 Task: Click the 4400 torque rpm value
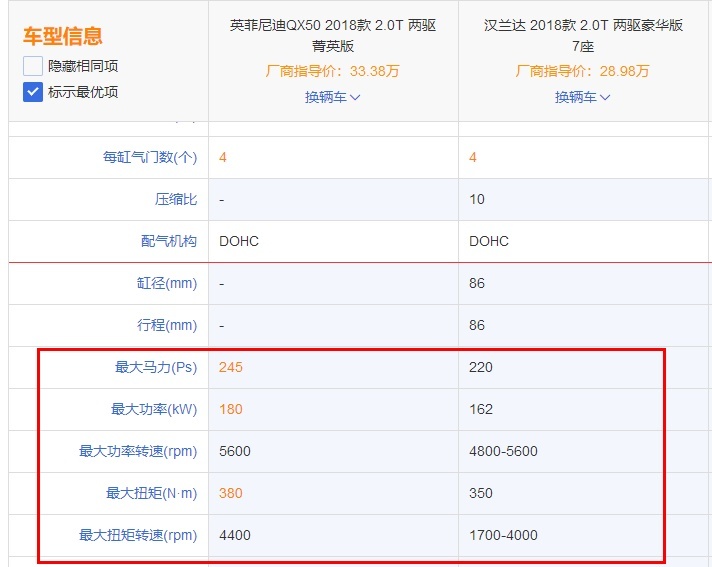(235, 535)
